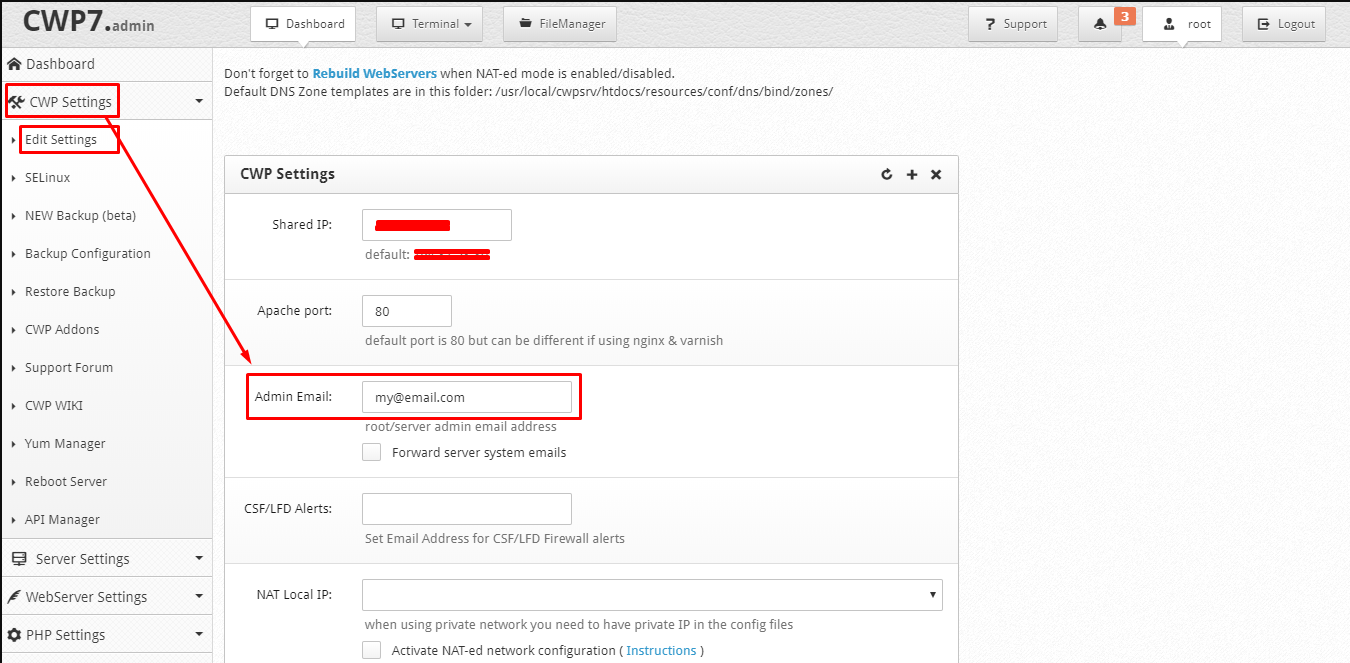Open the Terminal dropdown button

click(430, 24)
